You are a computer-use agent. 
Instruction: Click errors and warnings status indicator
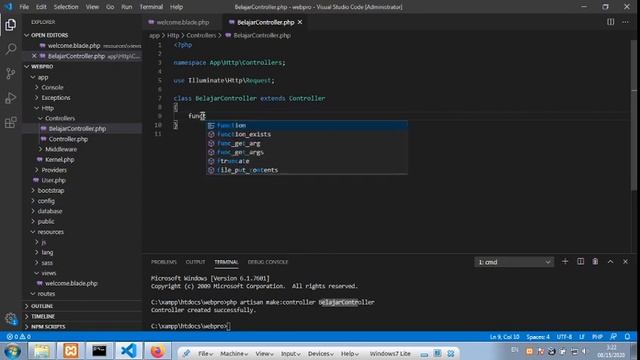[x=19, y=337]
